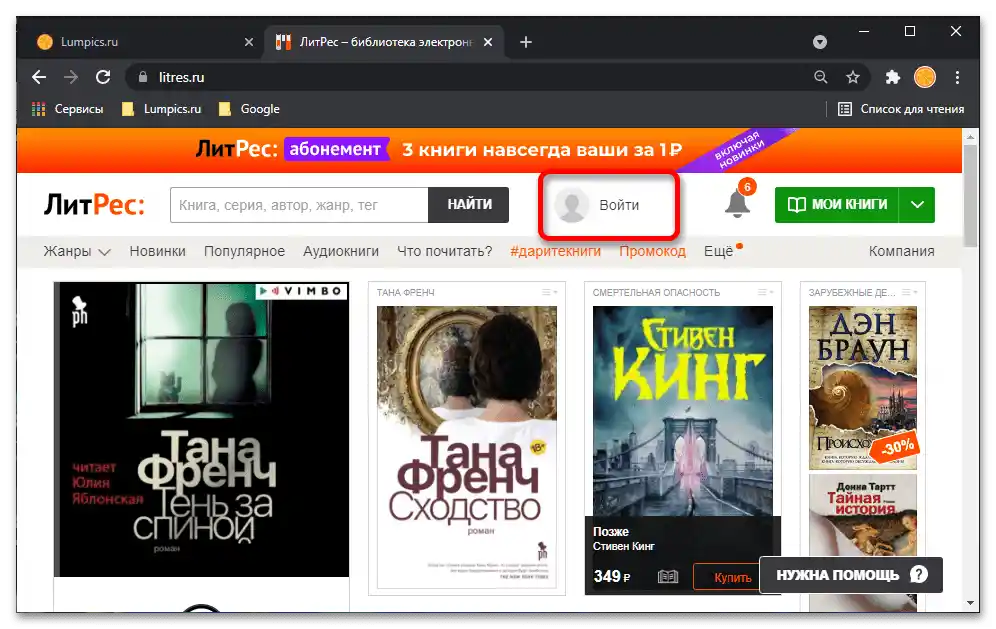Open the Lumpics.ru bookmark folder
The height and width of the screenshot is (629, 996).
click(x=161, y=109)
